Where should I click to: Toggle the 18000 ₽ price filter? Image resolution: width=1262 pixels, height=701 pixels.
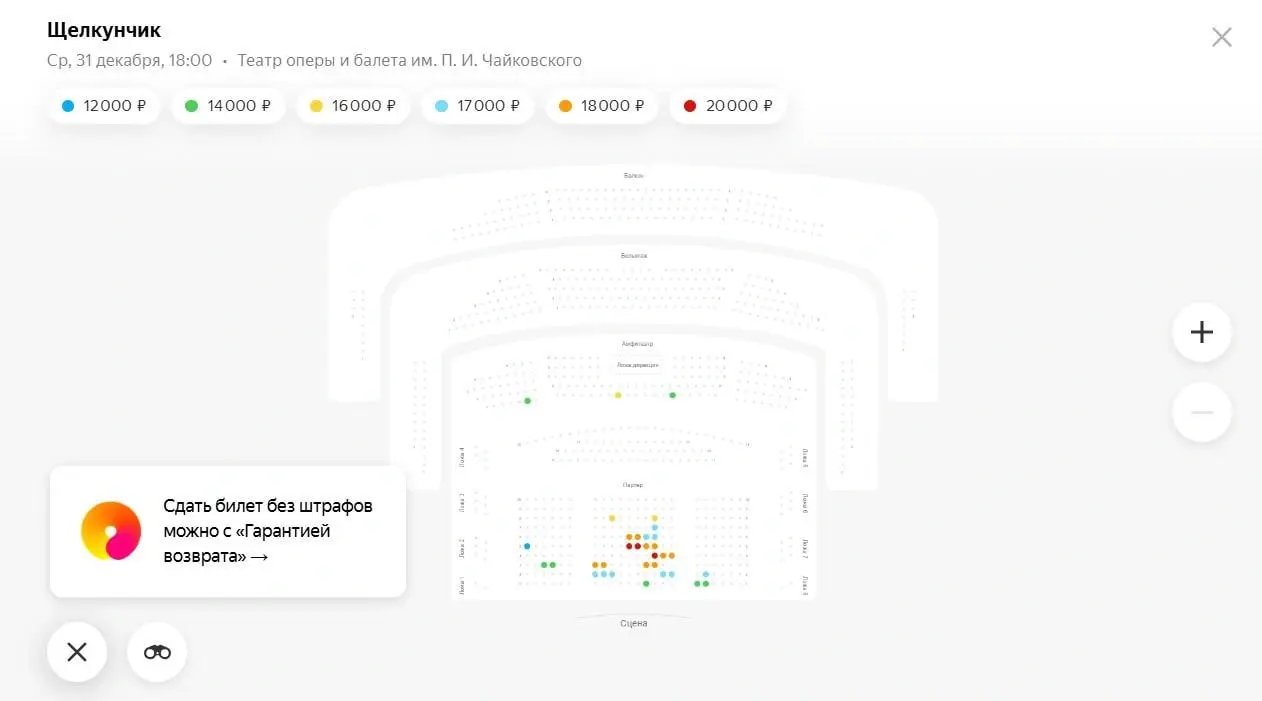601,106
